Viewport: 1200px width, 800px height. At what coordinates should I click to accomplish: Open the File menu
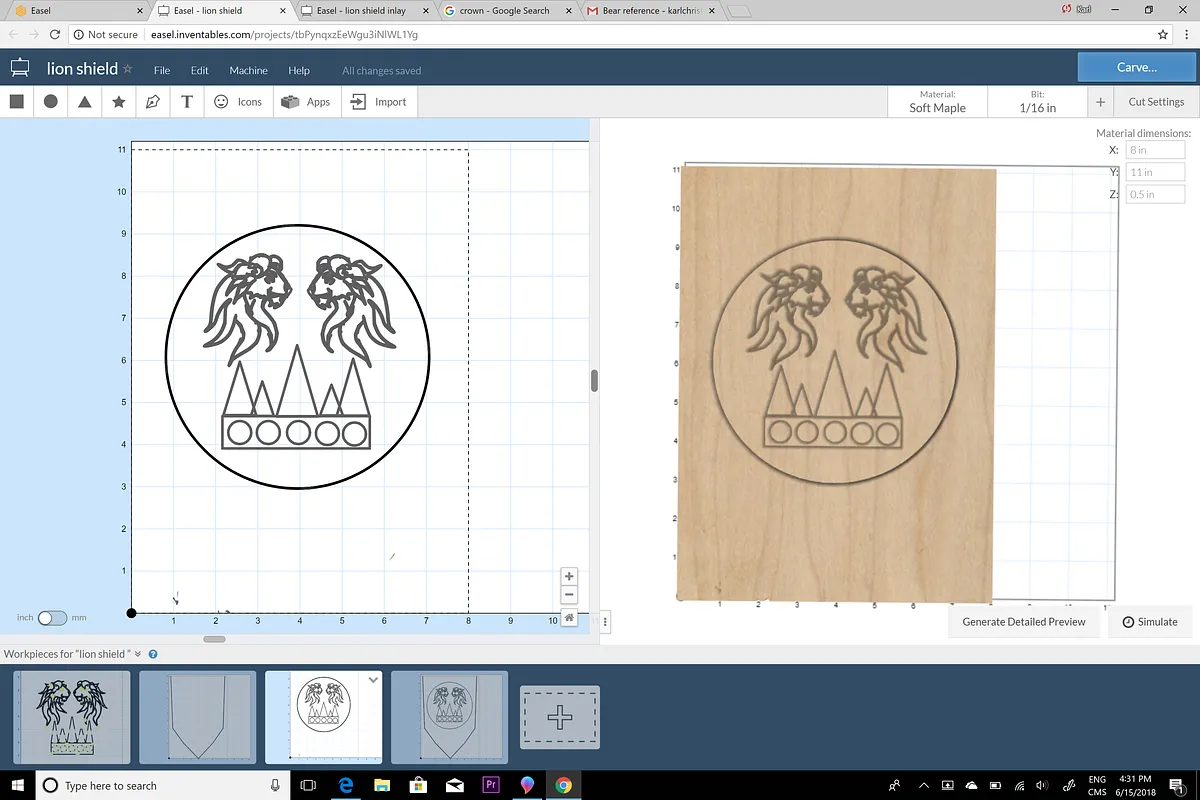click(162, 71)
